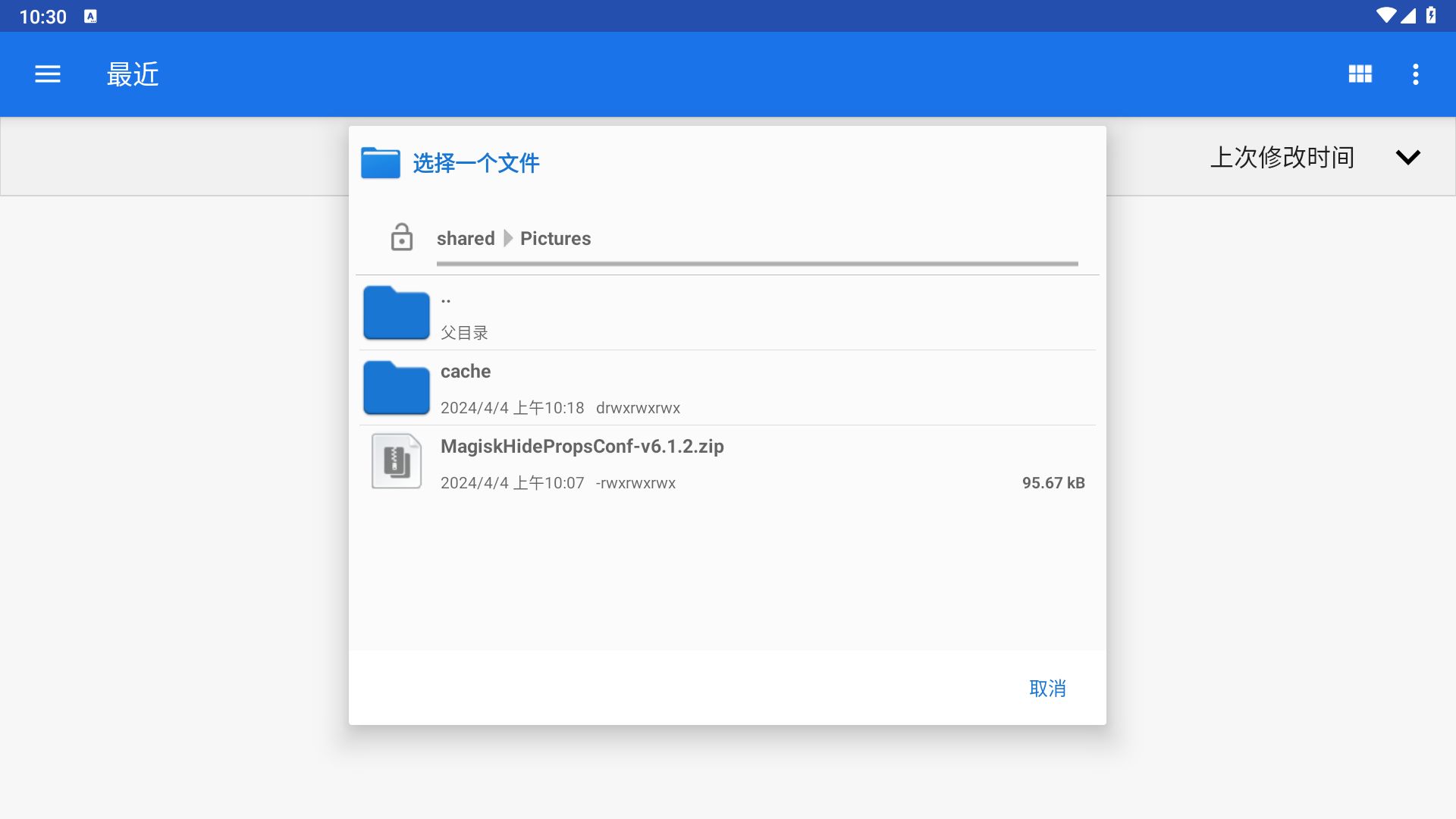Select the Pictures breadcrumb segment
This screenshot has width=1456, height=819.
[555, 238]
